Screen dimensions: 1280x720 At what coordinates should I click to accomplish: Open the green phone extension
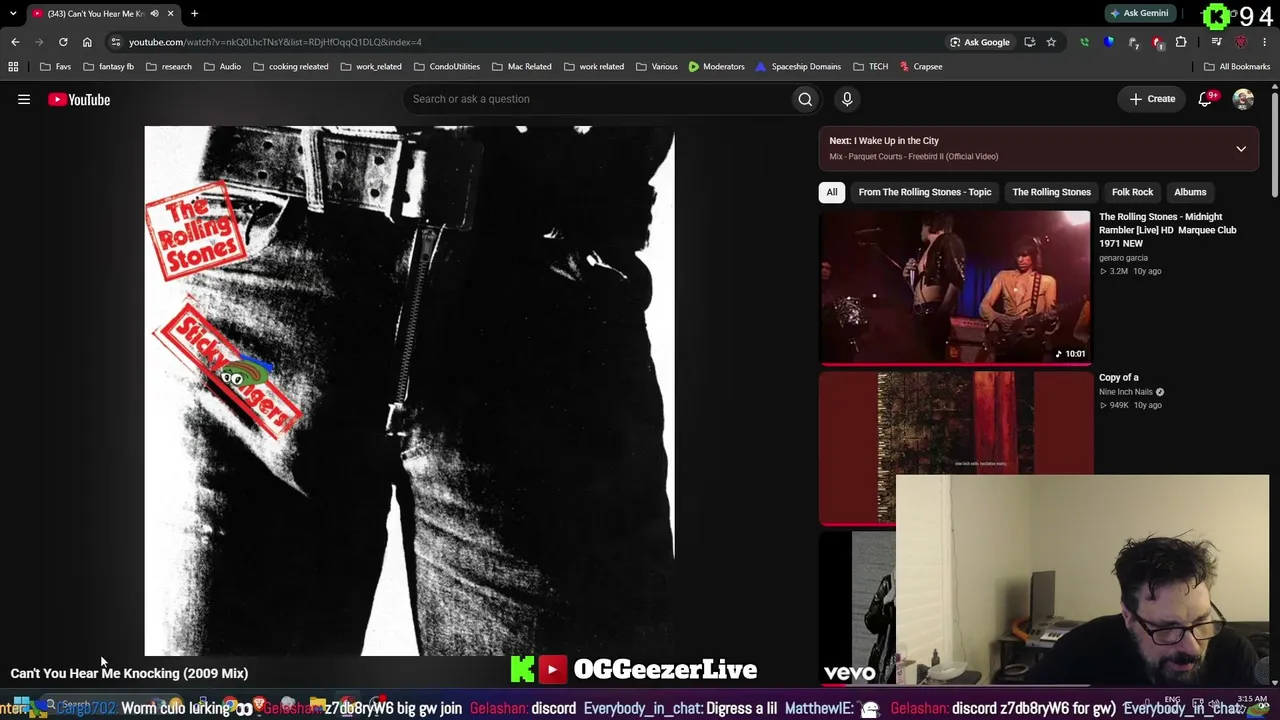1084,42
